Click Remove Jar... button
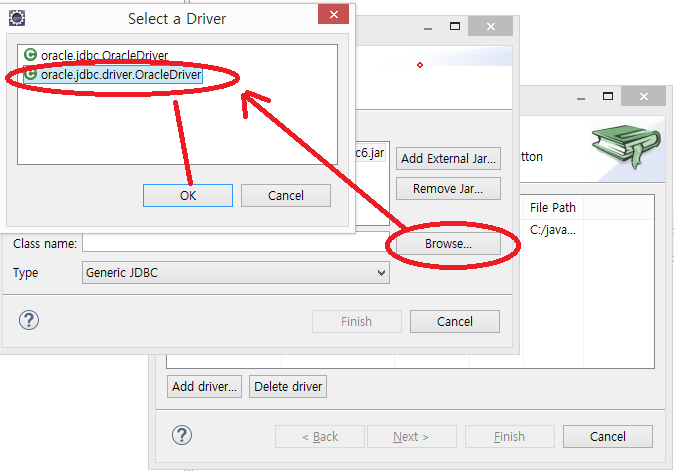The height and width of the screenshot is (471, 674). (448, 188)
